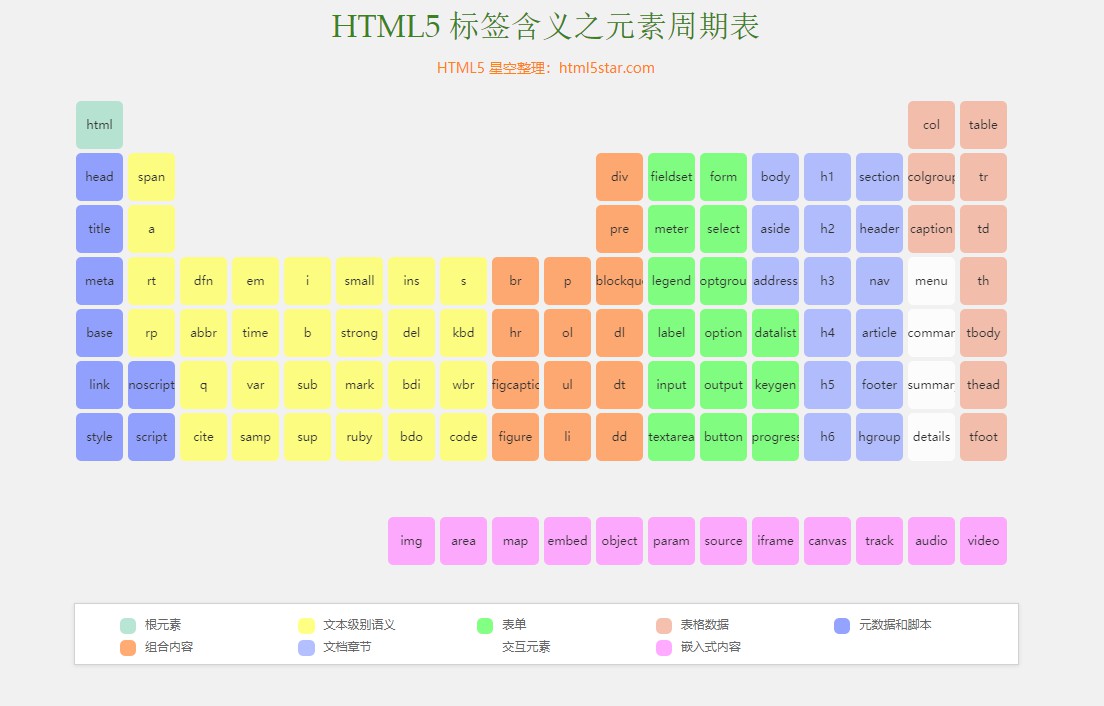
Task: Click the caption tile
Action: click(932, 229)
